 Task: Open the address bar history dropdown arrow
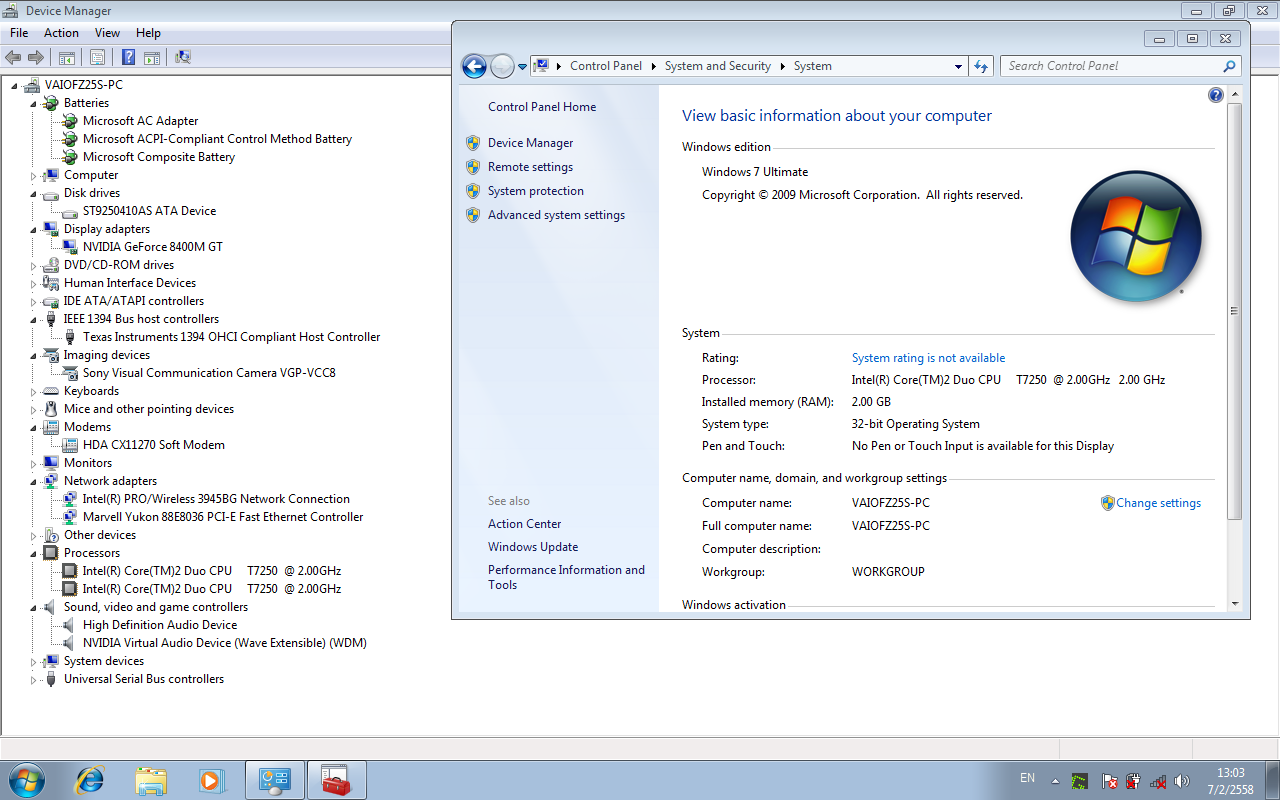click(958, 66)
